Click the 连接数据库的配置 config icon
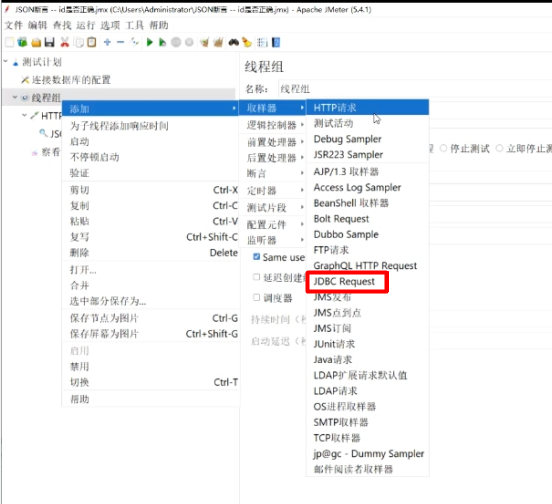 point(25,80)
